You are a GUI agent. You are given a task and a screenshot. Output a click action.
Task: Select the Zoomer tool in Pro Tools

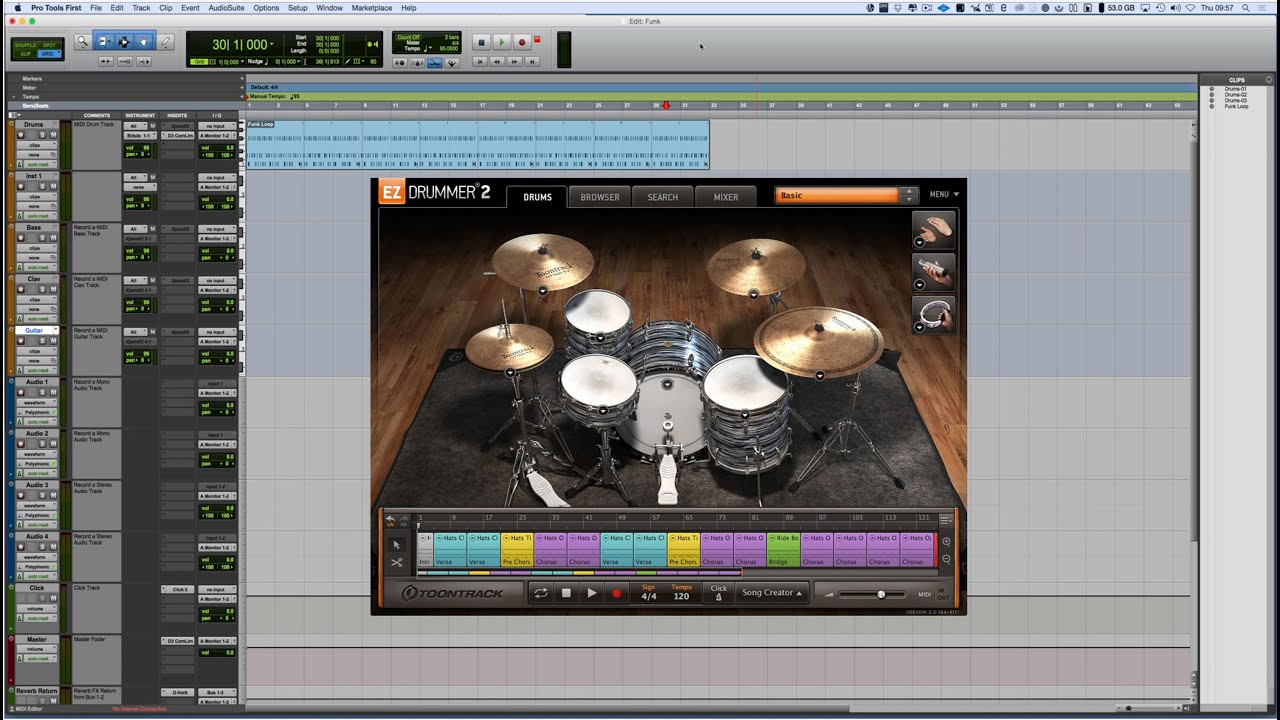pyautogui.click(x=82, y=42)
